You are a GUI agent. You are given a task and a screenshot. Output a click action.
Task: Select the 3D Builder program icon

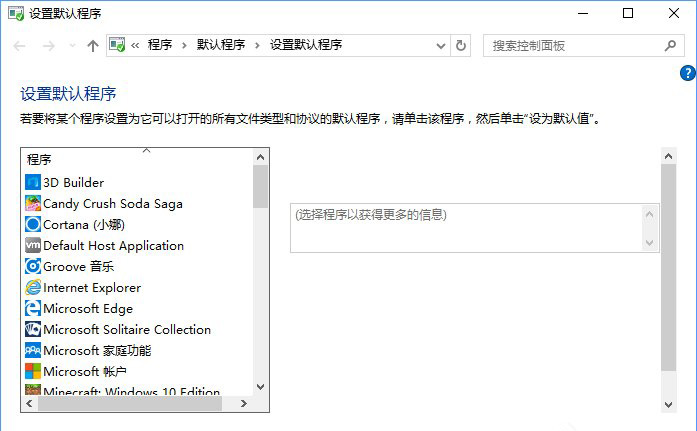[33, 182]
